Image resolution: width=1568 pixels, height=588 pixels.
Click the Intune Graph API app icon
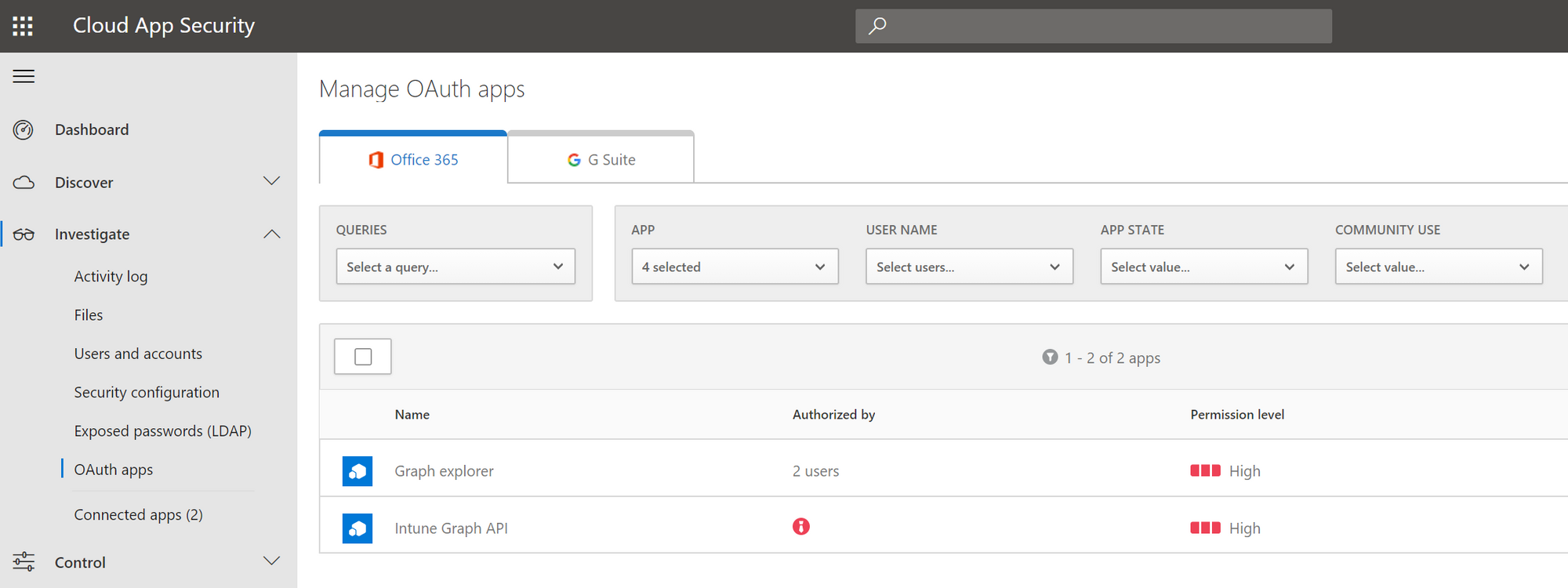[x=358, y=528]
